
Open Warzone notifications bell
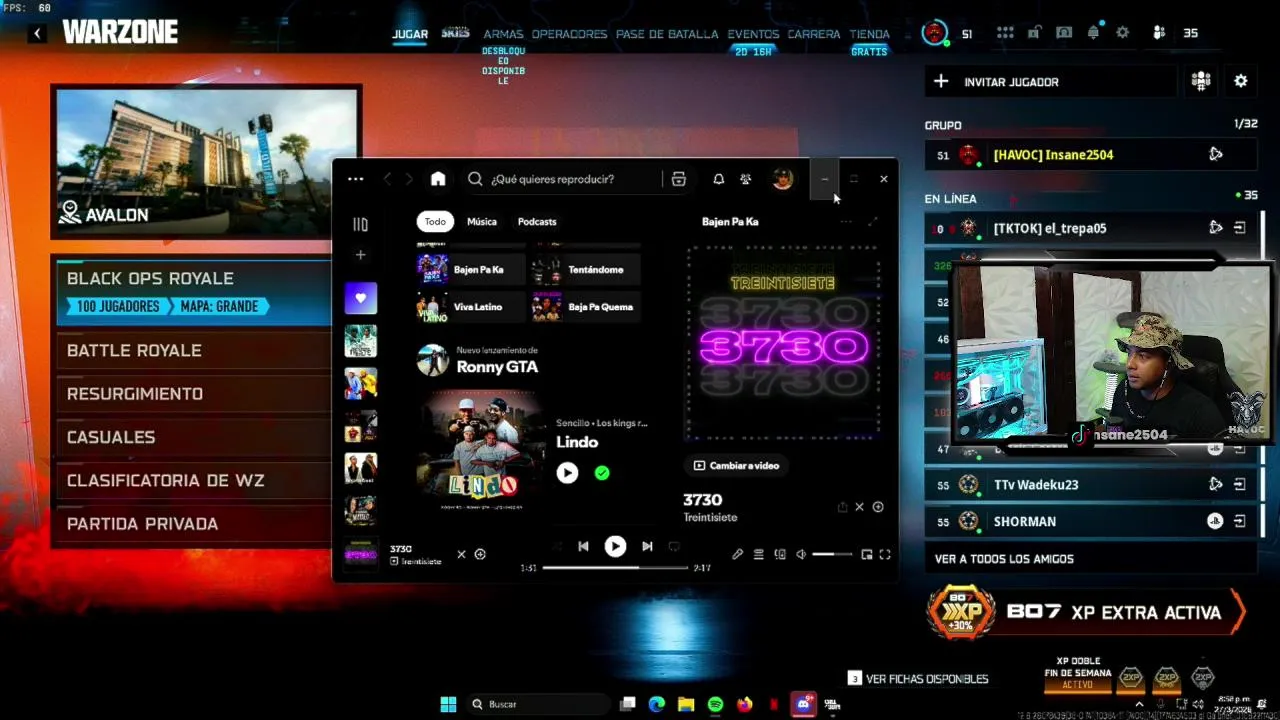point(1093,33)
